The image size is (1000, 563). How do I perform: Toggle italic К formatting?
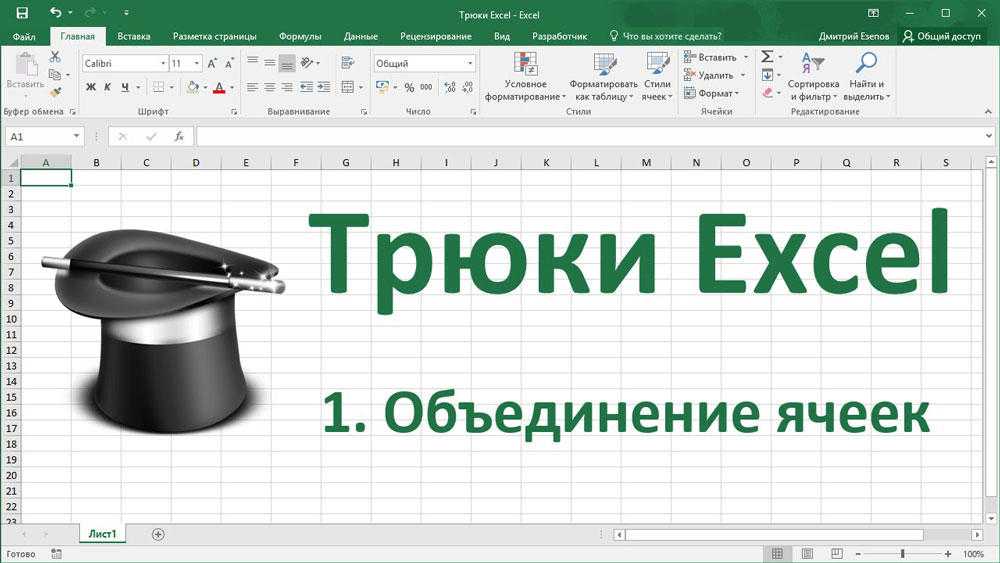pos(108,88)
